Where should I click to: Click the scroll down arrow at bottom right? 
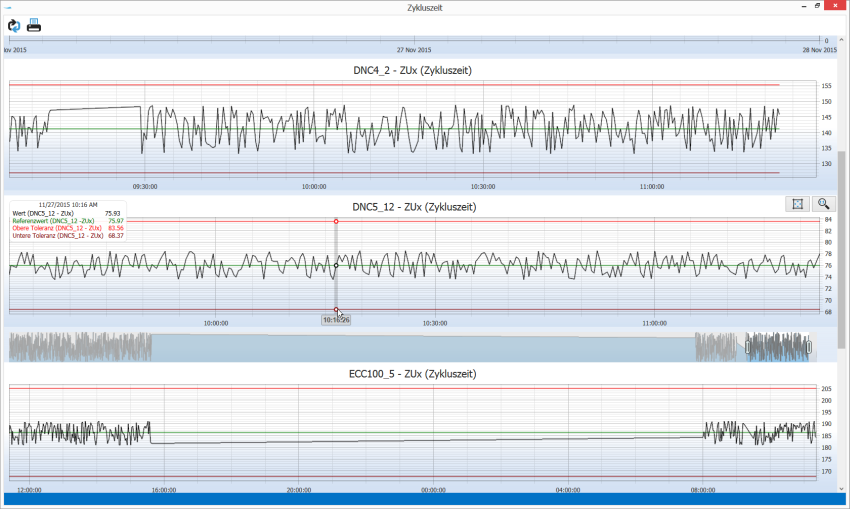(841, 489)
